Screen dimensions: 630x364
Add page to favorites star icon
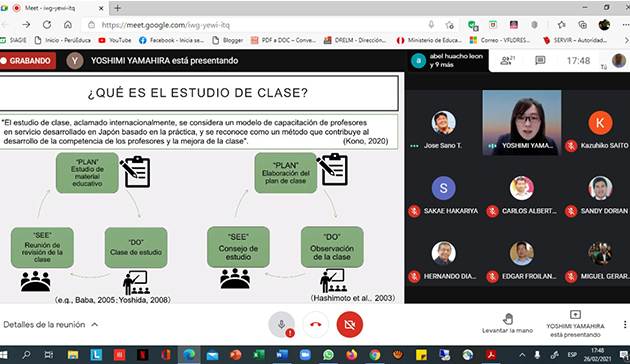point(450,25)
